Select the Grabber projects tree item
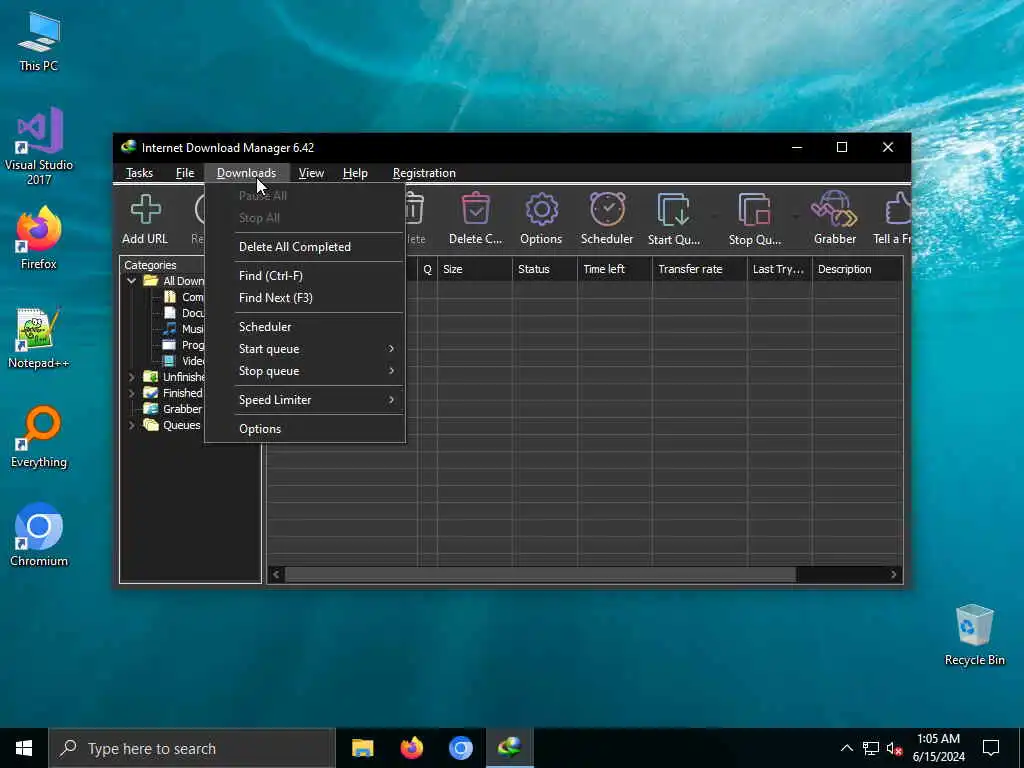This screenshot has height=768, width=1024. (x=174, y=409)
